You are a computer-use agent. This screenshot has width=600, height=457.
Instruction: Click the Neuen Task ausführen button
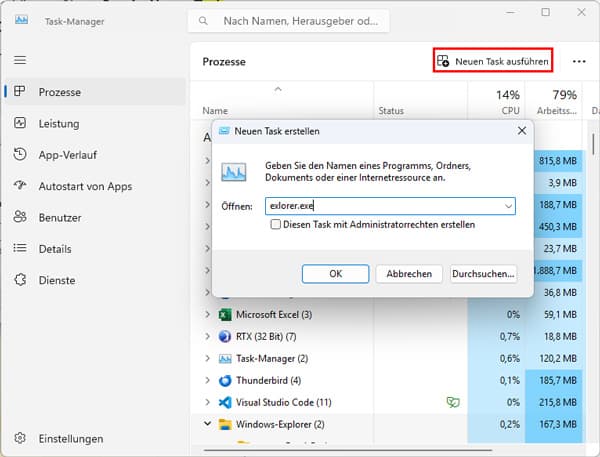pyautogui.click(x=493, y=61)
